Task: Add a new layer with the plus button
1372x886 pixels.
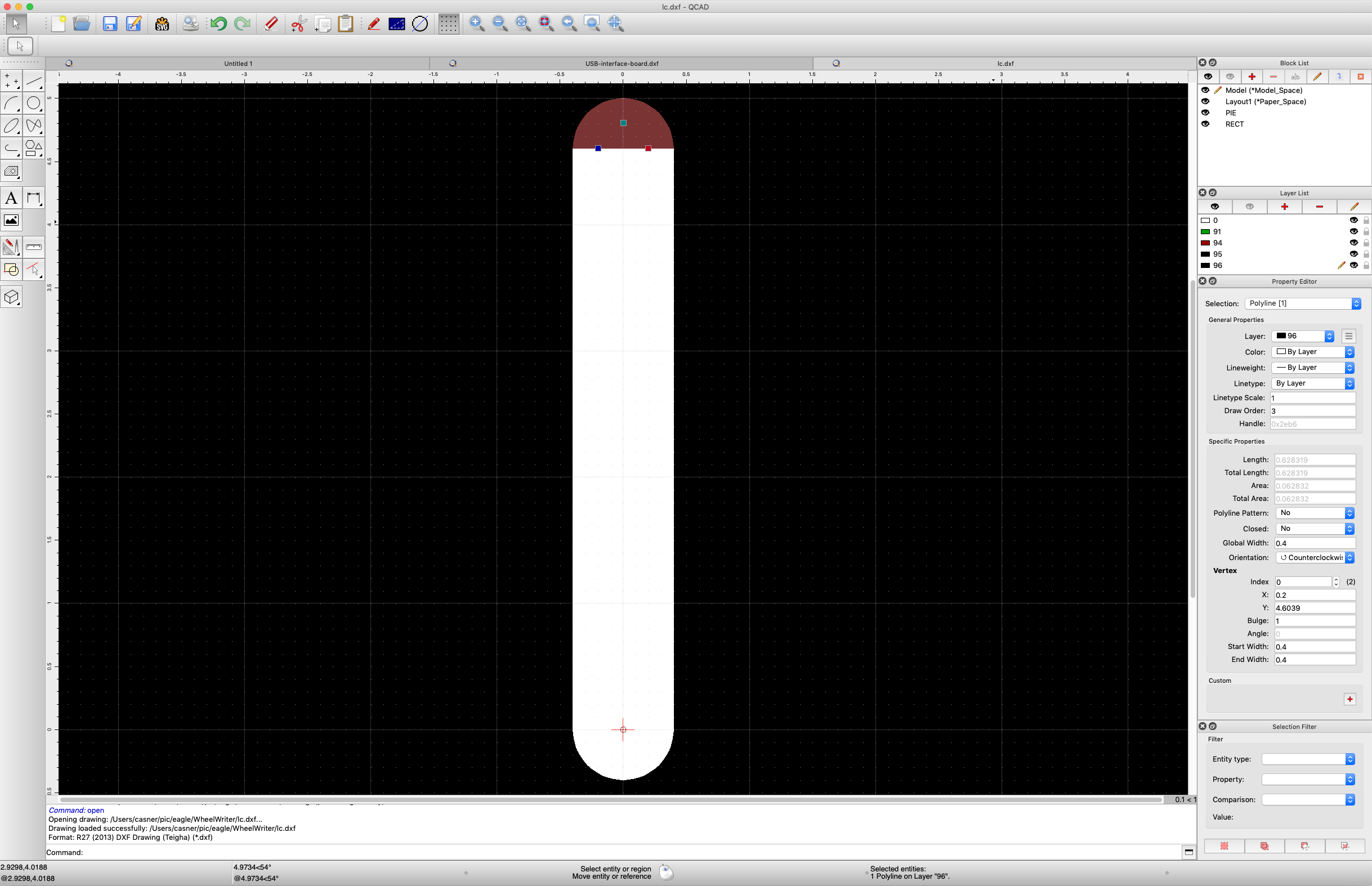Action: tap(1285, 207)
